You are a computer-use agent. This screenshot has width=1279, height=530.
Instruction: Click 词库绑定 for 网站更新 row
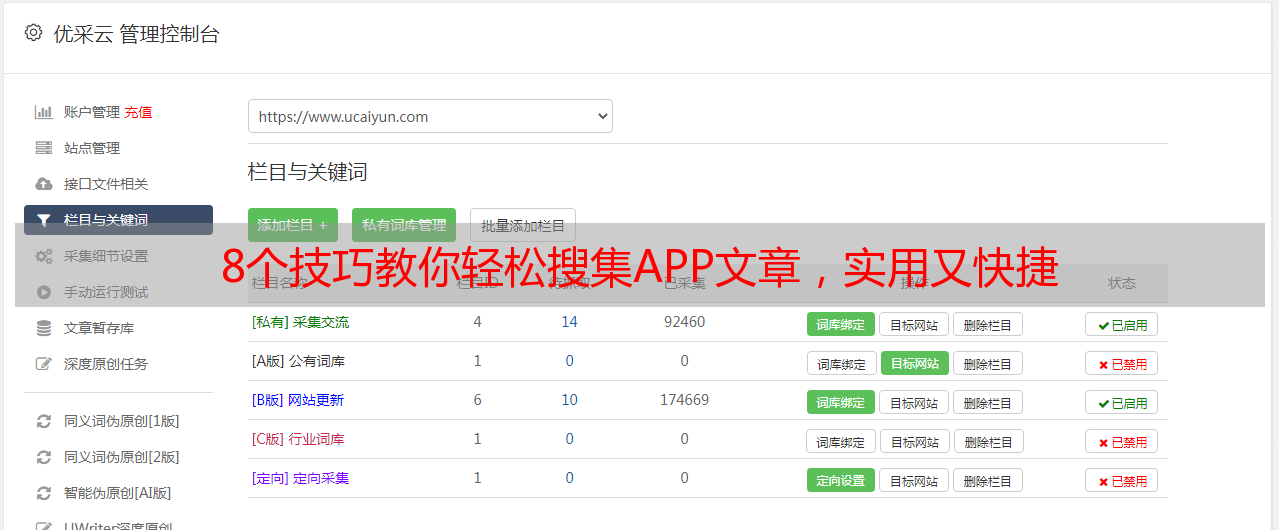[x=841, y=402]
